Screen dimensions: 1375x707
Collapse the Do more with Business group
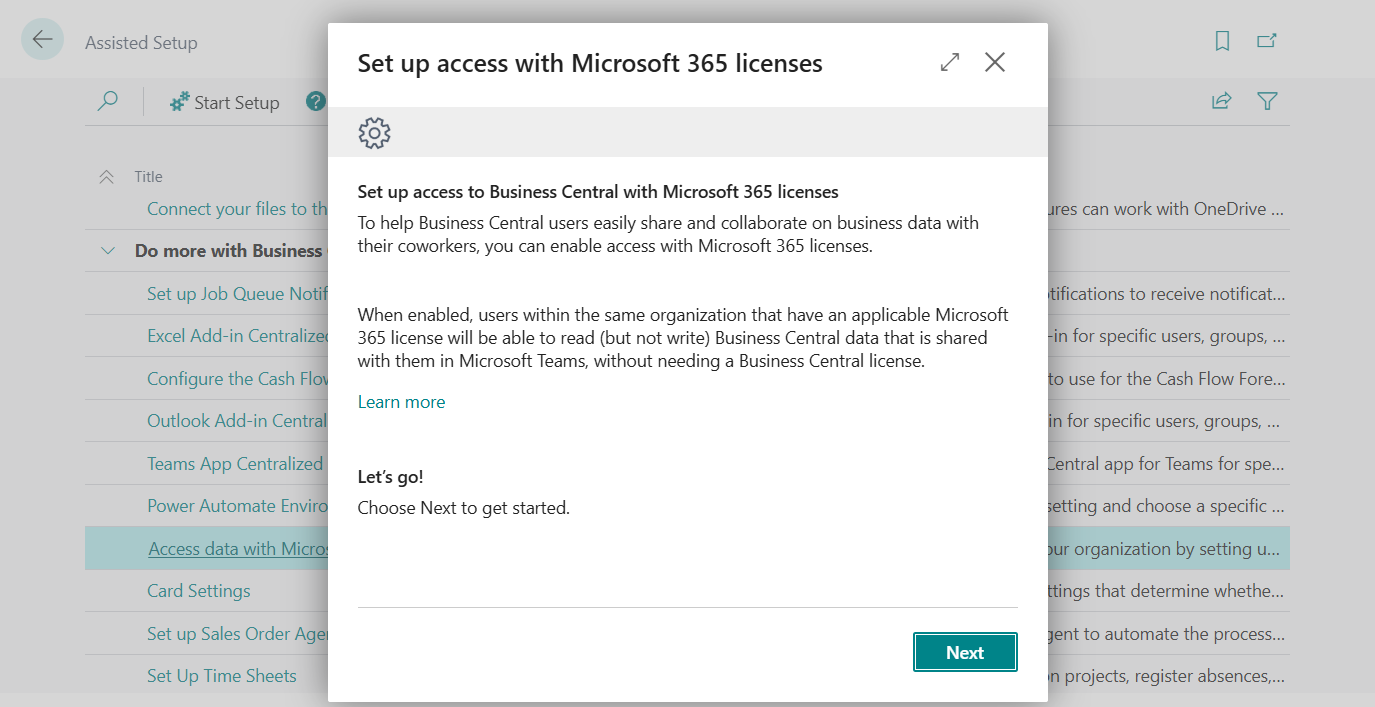click(108, 250)
